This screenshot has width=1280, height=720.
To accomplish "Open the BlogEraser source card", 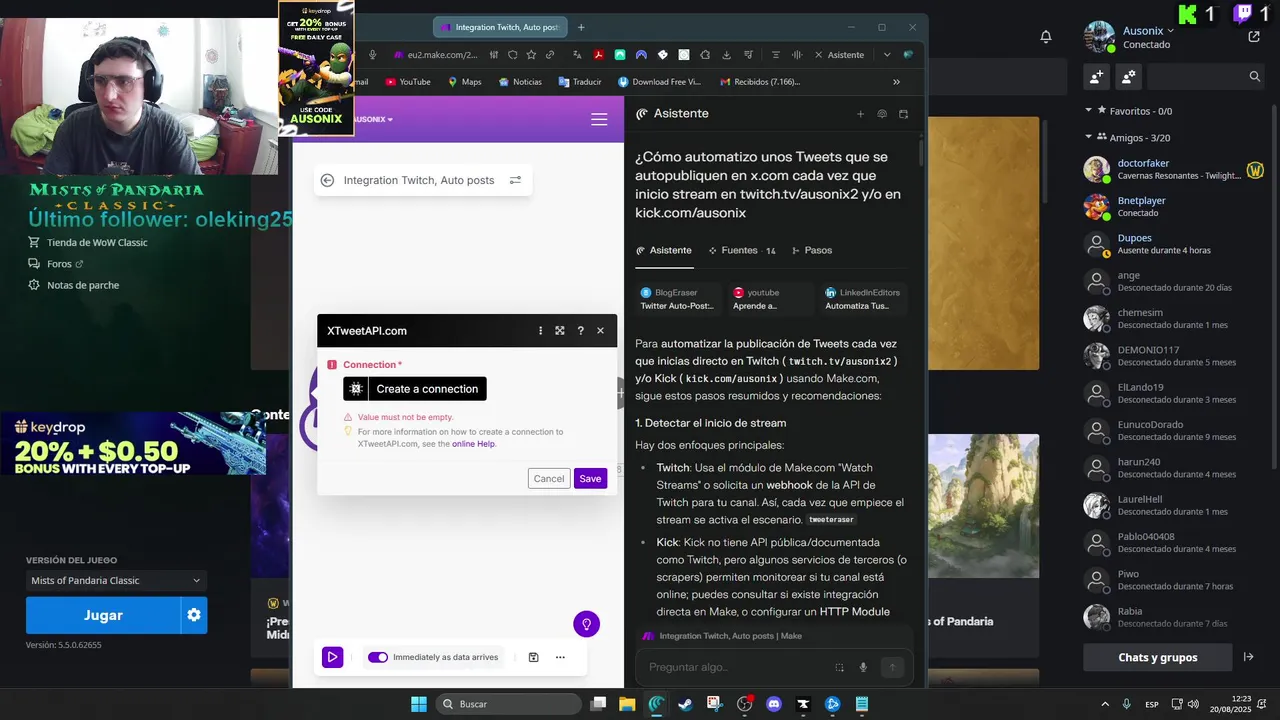I will tap(677, 299).
